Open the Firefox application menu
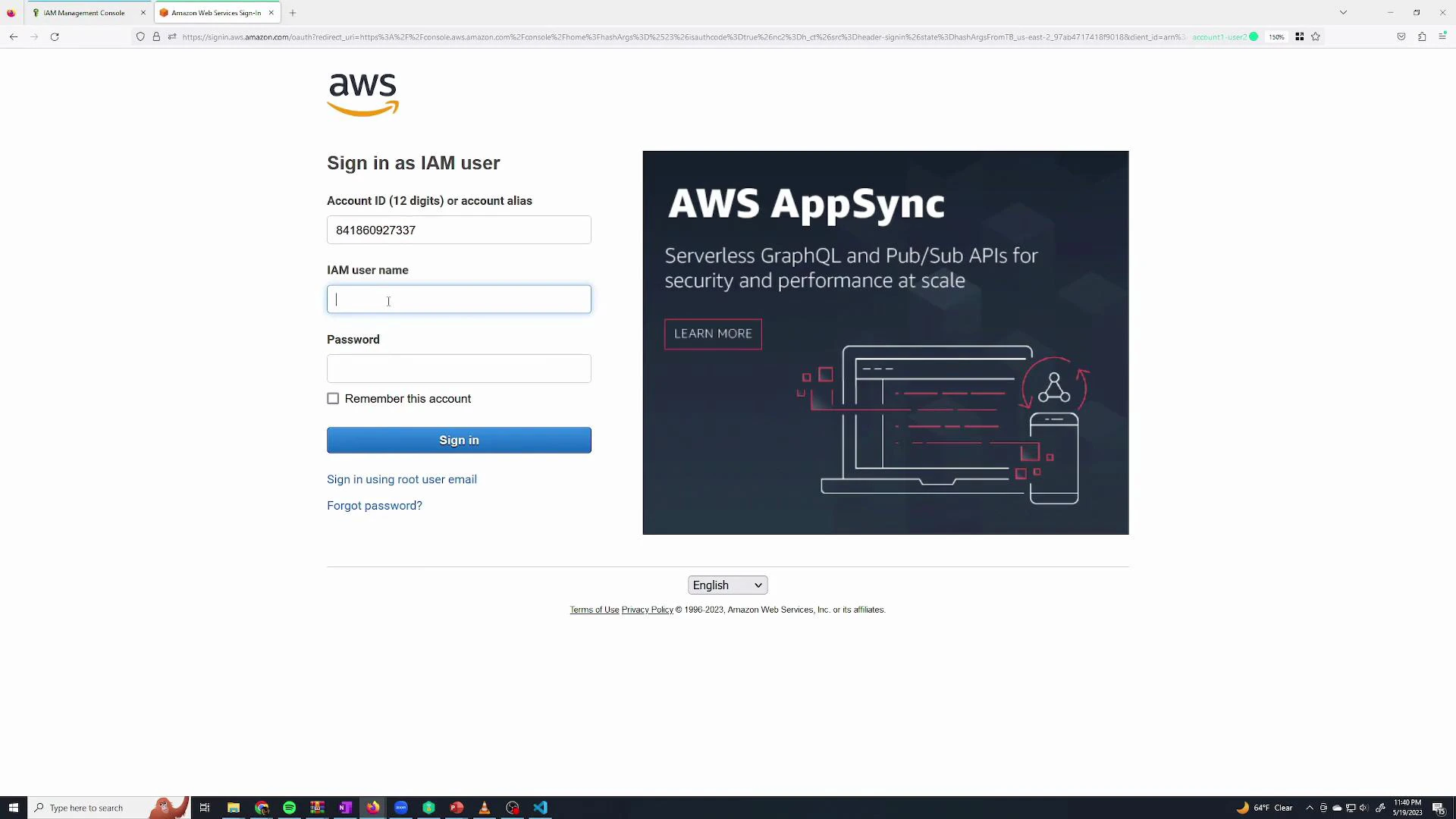1456x819 pixels. point(1443,36)
